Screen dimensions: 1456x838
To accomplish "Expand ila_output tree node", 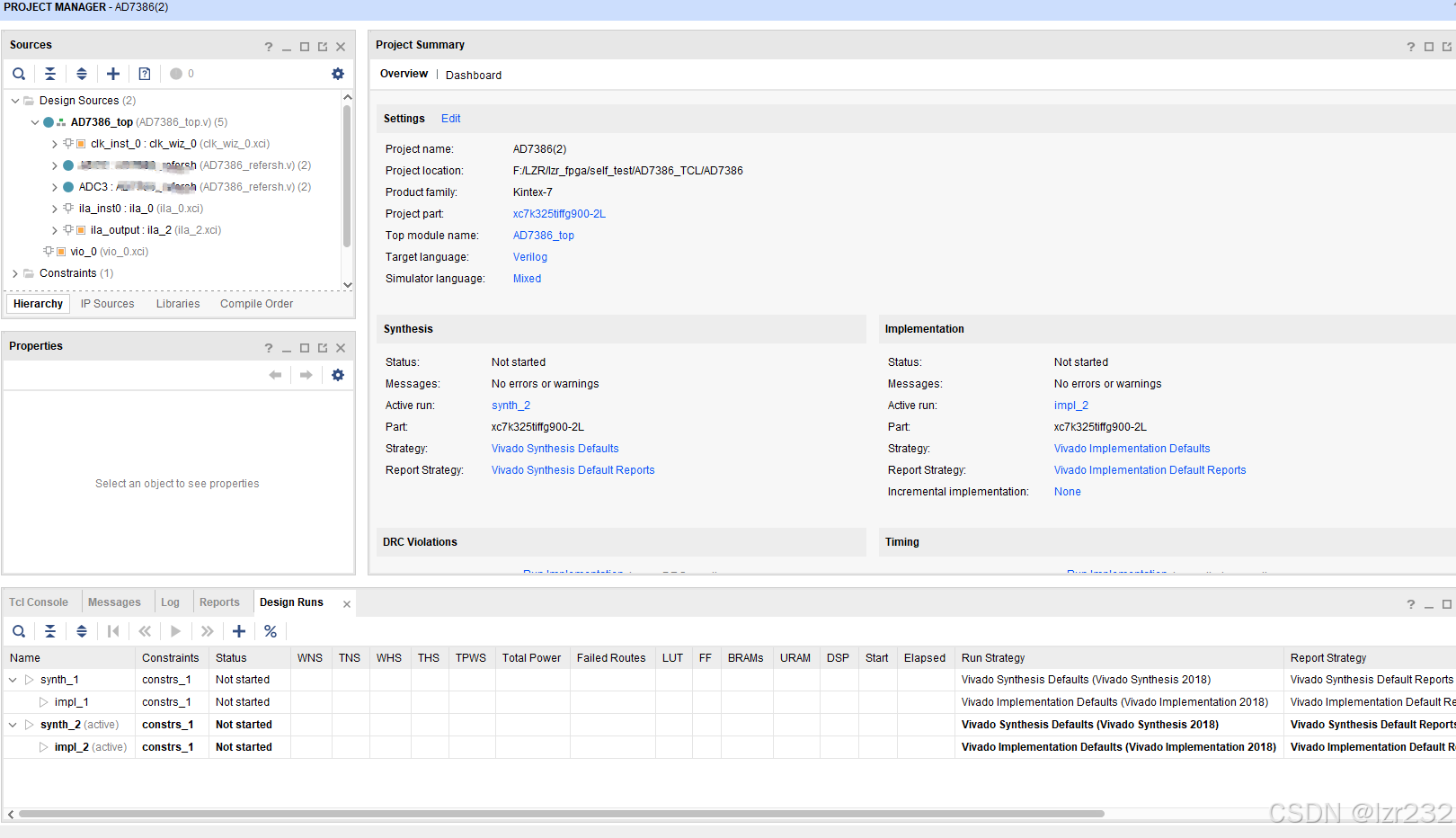I will 55,230.
